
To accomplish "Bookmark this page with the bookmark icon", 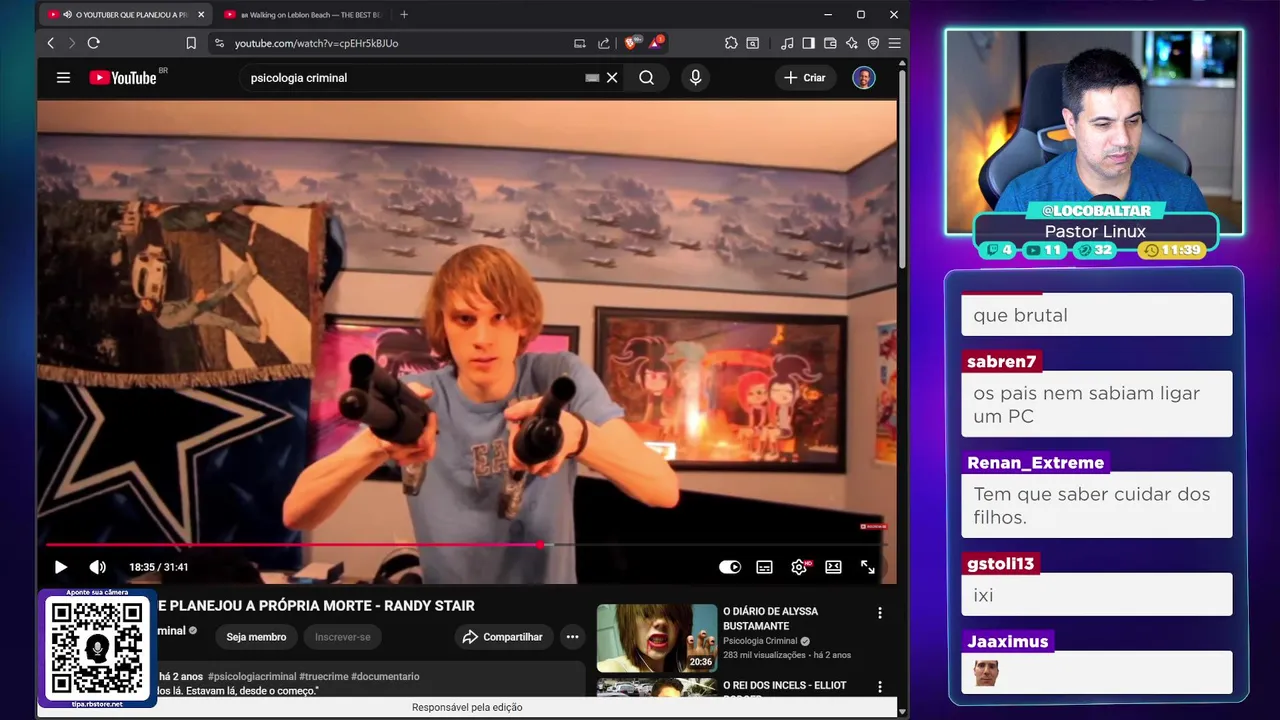I will [x=191, y=43].
